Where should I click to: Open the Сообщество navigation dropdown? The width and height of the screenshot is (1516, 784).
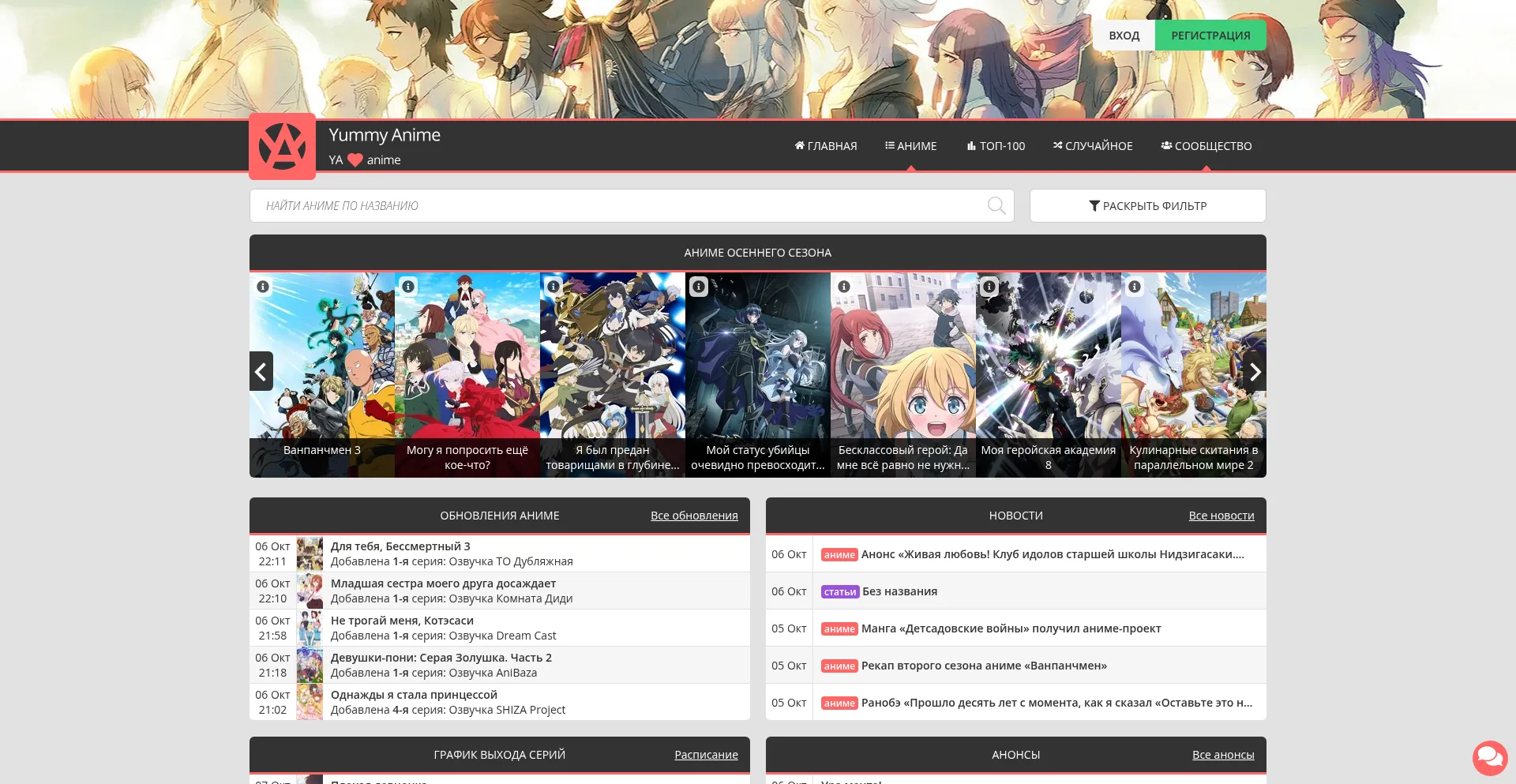[1206, 146]
